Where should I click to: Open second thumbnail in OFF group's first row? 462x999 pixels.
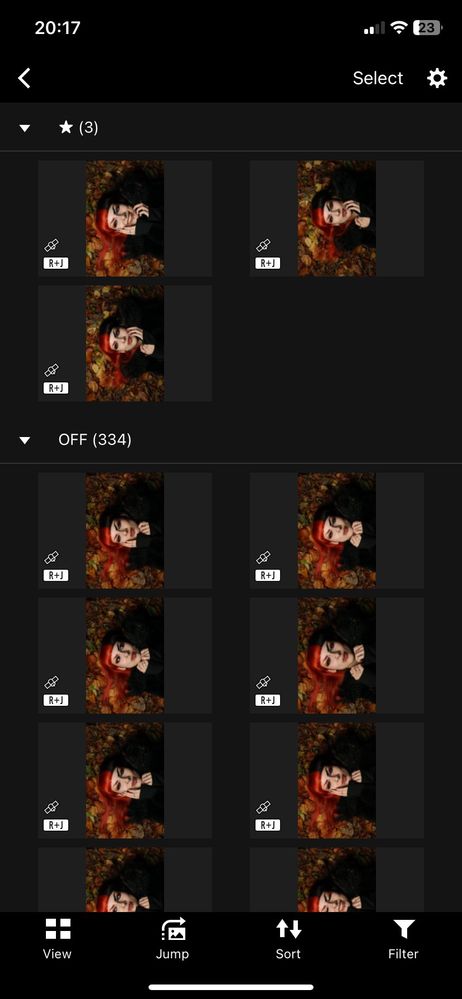coord(336,530)
